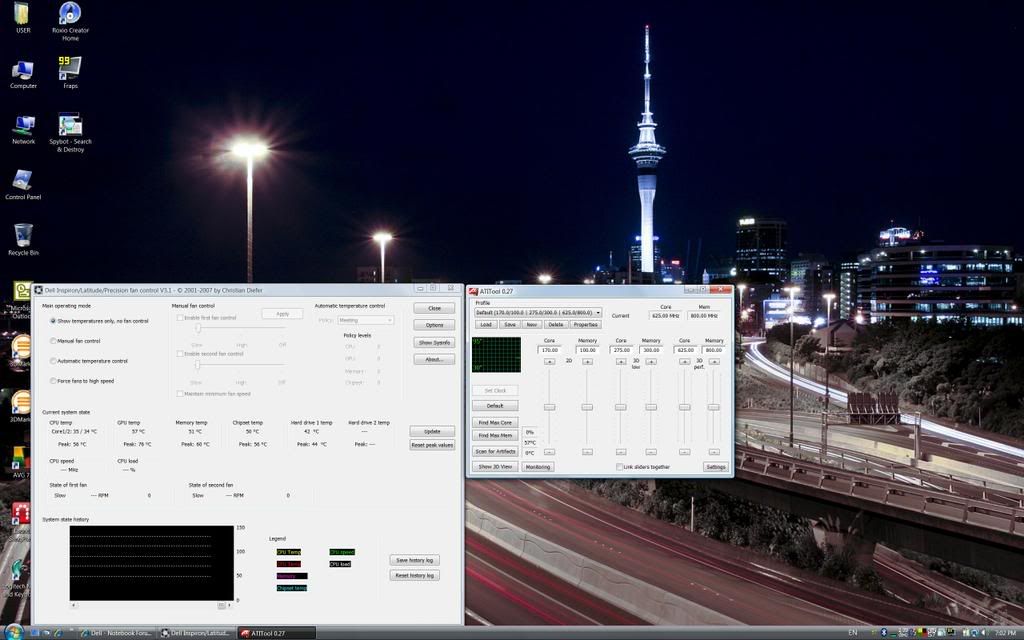Click the Show SysInfo button

pos(434,342)
